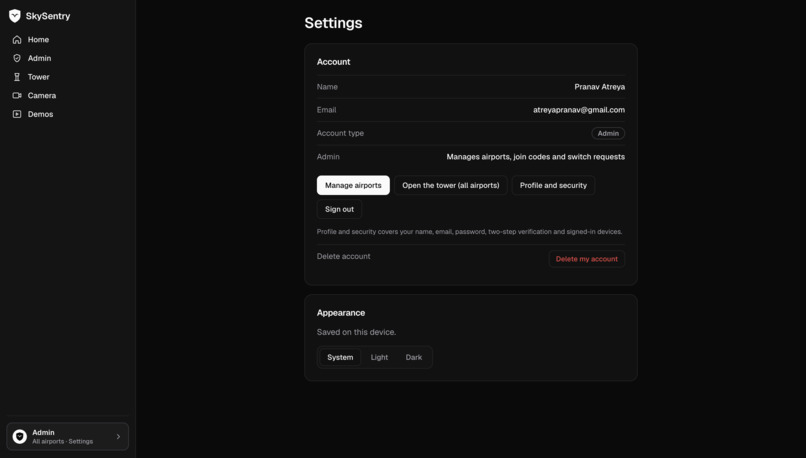Click Open the tower (all airports)

tap(451, 185)
